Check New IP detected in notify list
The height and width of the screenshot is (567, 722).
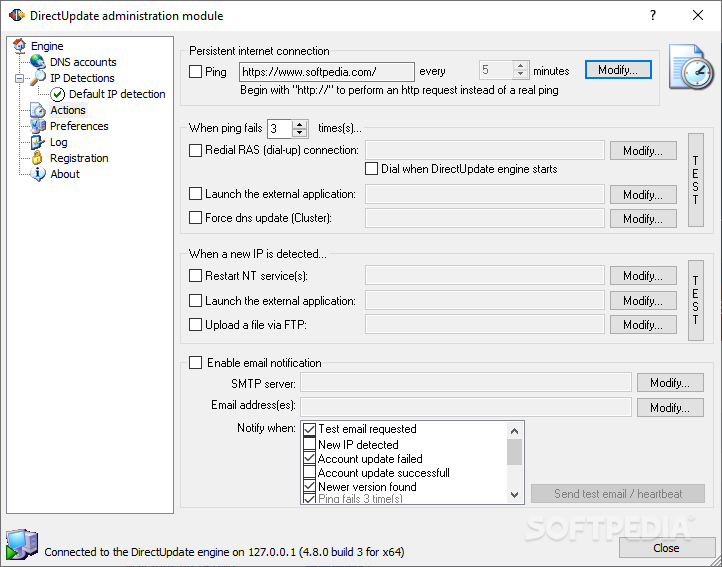pyautogui.click(x=309, y=444)
